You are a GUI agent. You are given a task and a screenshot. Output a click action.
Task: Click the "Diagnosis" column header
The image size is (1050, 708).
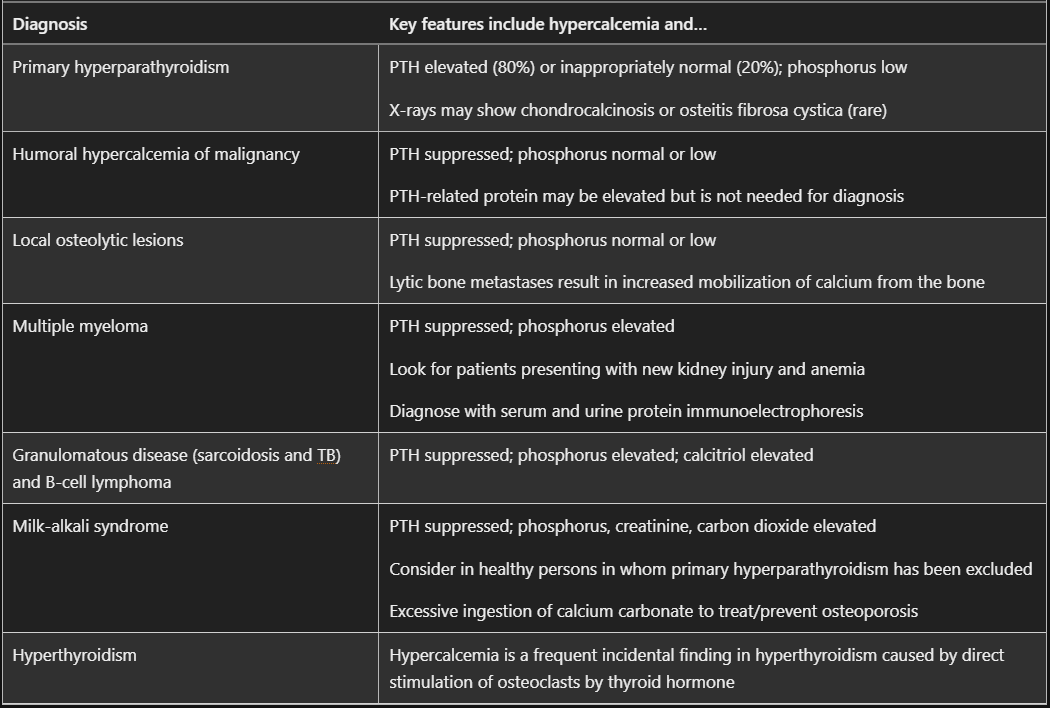click(x=50, y=25)
